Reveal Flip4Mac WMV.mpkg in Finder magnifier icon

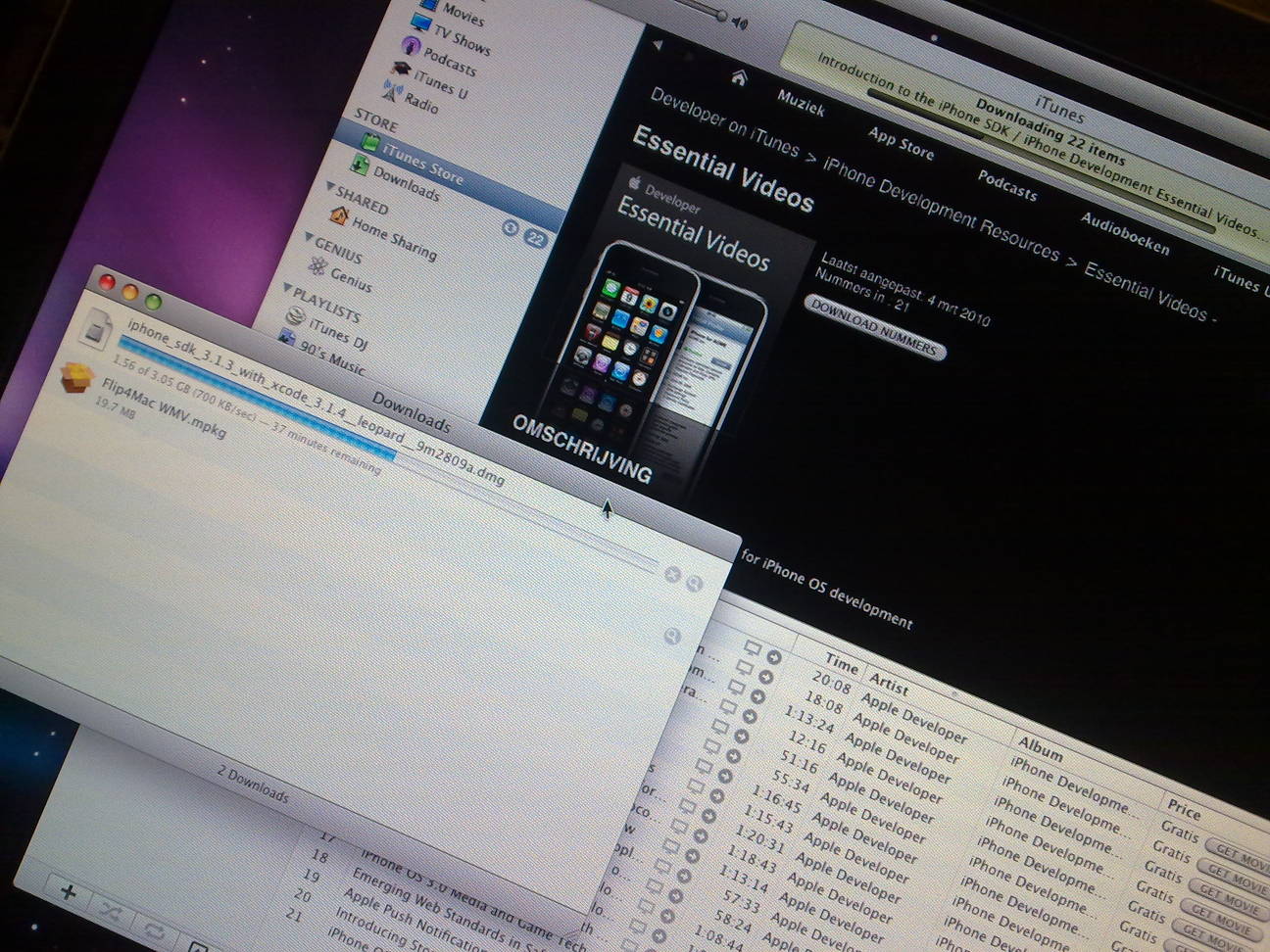672,637
